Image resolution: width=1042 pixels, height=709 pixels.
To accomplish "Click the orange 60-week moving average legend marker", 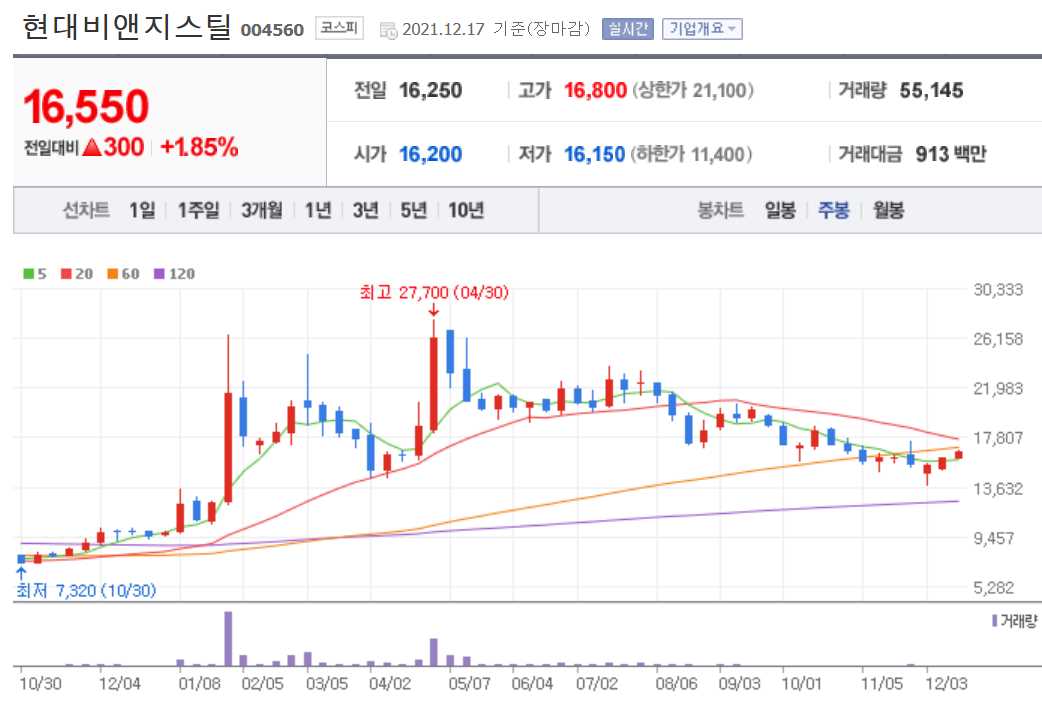I will pos(112,274).
